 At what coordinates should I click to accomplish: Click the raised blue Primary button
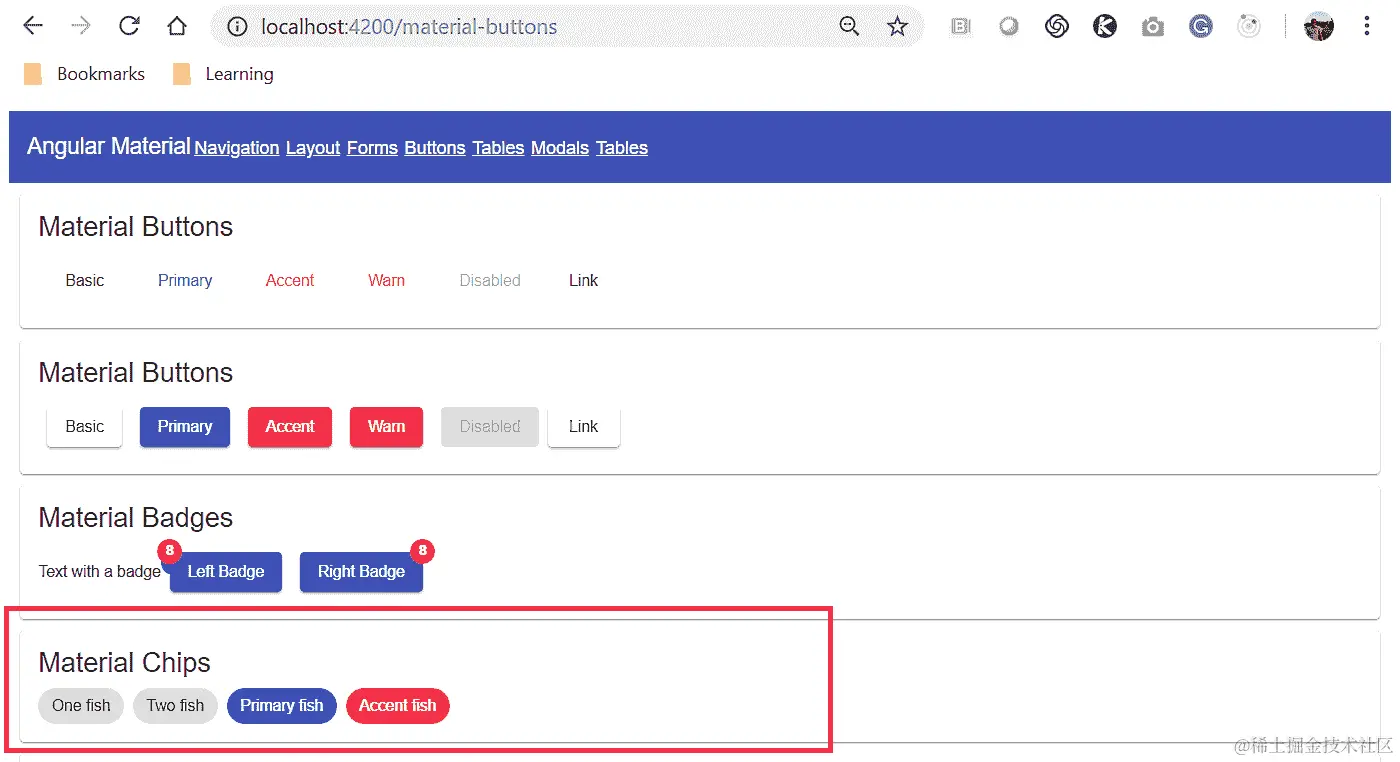pos(185,427)
